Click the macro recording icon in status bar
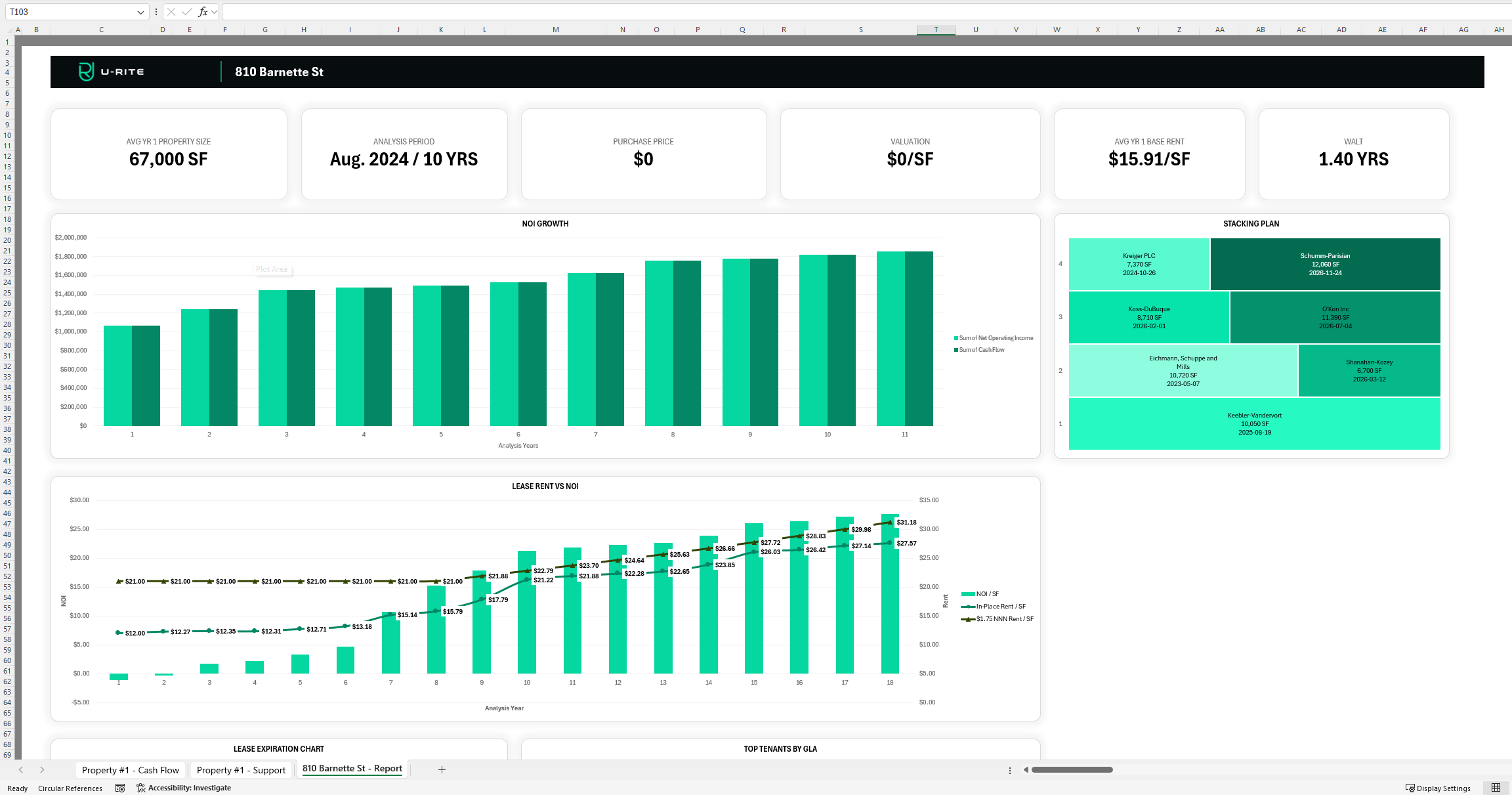The width and height of the screenshot is (1512, 795). pos(120,788)
